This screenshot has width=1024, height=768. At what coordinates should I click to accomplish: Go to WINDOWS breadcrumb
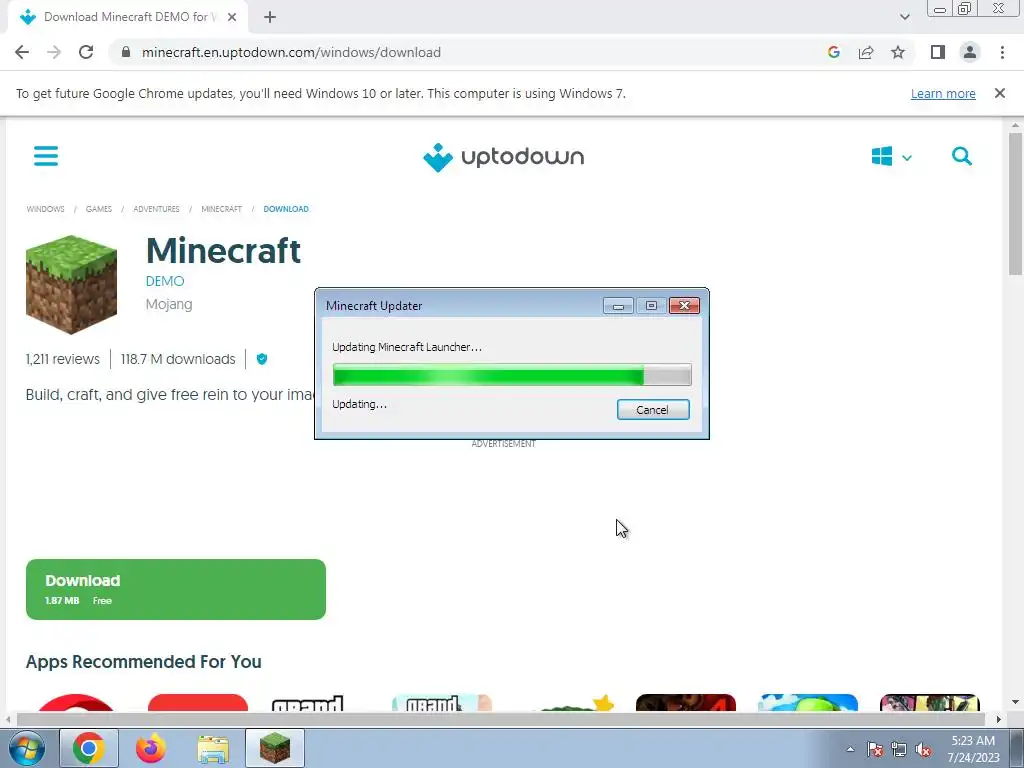click(45, 209)
